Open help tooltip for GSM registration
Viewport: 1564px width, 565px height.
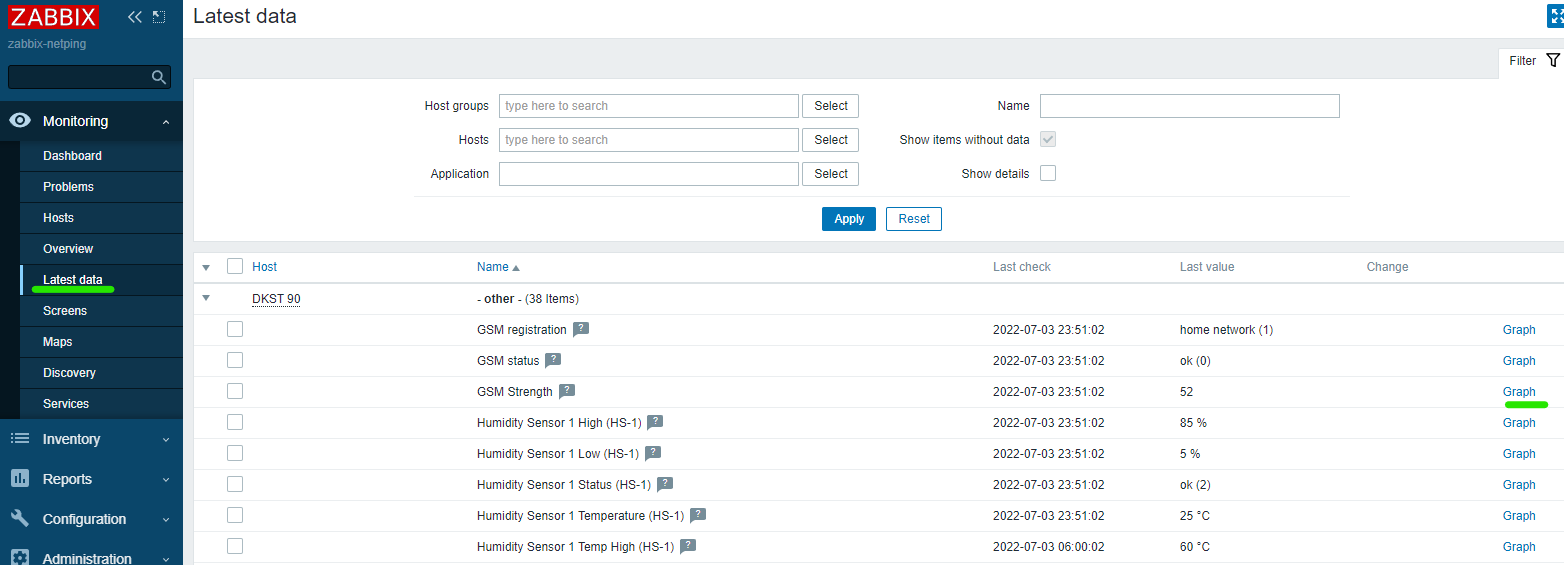pyautogui.click(x=581, y=329)
